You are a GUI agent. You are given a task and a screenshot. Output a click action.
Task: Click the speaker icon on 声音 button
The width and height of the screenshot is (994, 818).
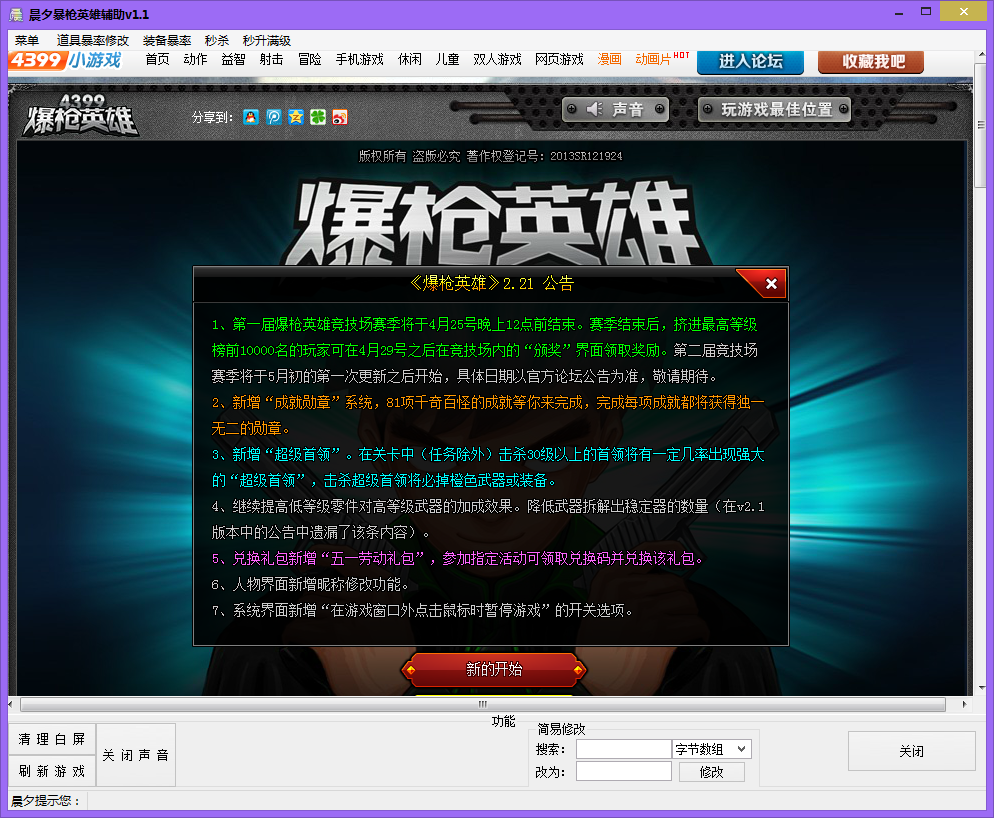(595, 110)
